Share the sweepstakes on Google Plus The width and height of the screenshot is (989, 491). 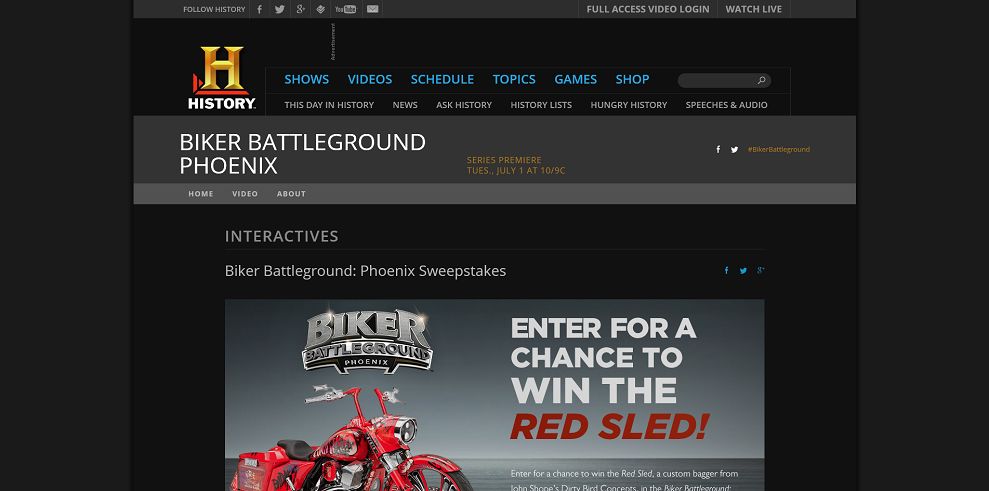[761, 271]
